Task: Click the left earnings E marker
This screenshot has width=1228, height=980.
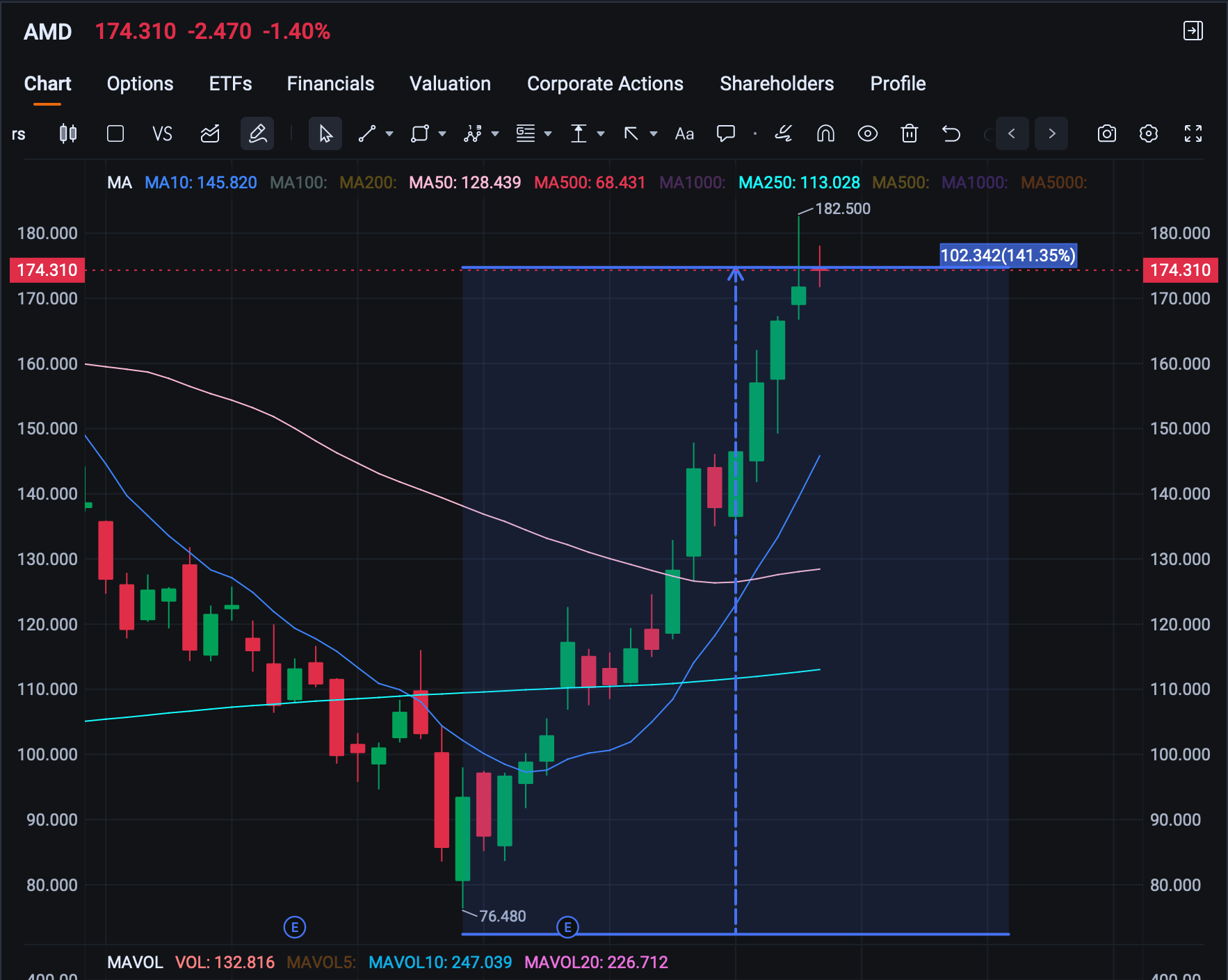Action: tap(295, 927)
